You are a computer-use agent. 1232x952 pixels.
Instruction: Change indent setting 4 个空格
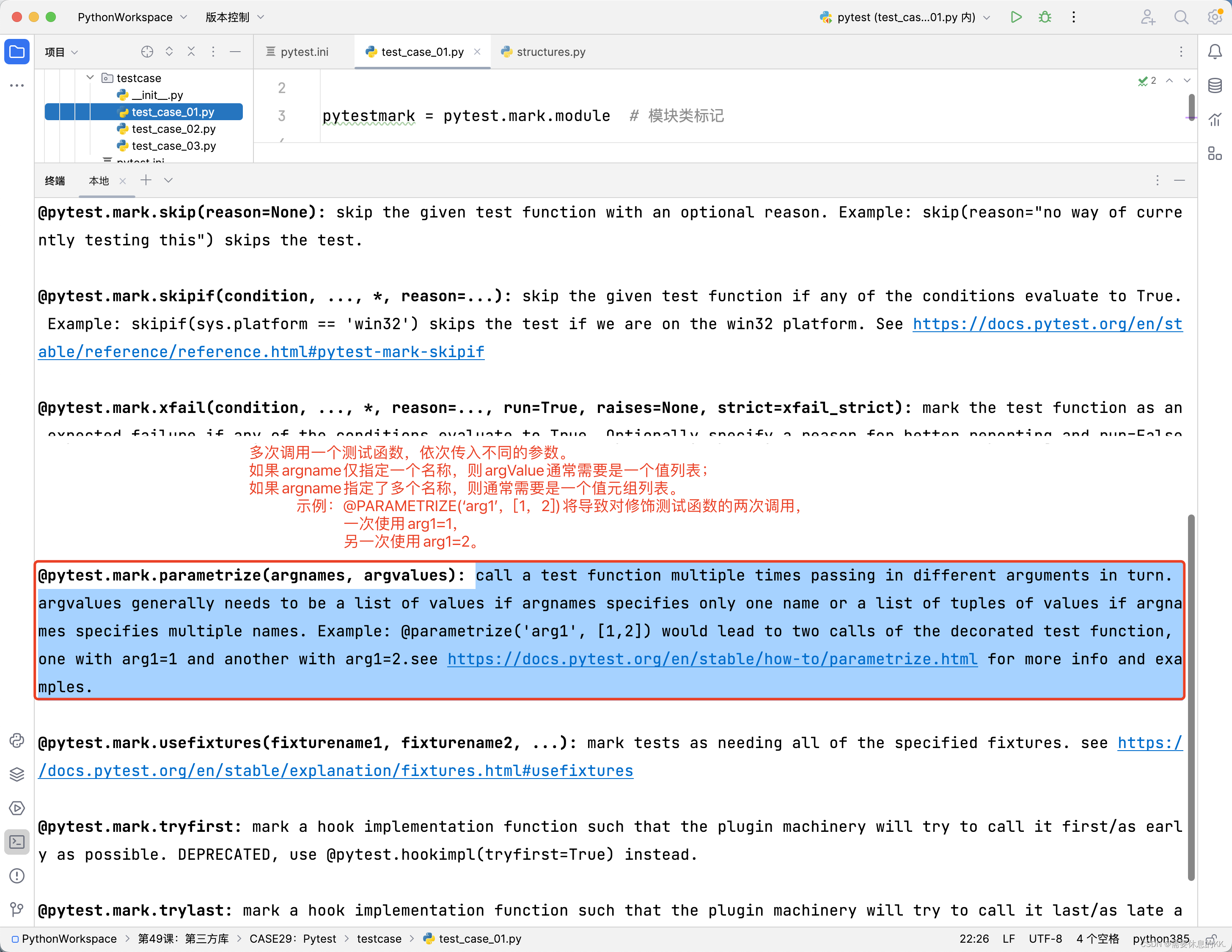(1097, 938)
